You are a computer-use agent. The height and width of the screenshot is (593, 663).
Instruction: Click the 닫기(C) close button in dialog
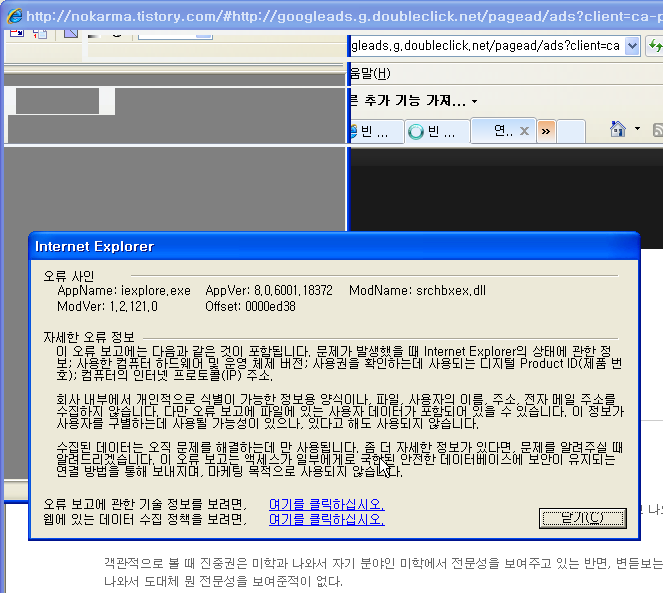(583, 518)
